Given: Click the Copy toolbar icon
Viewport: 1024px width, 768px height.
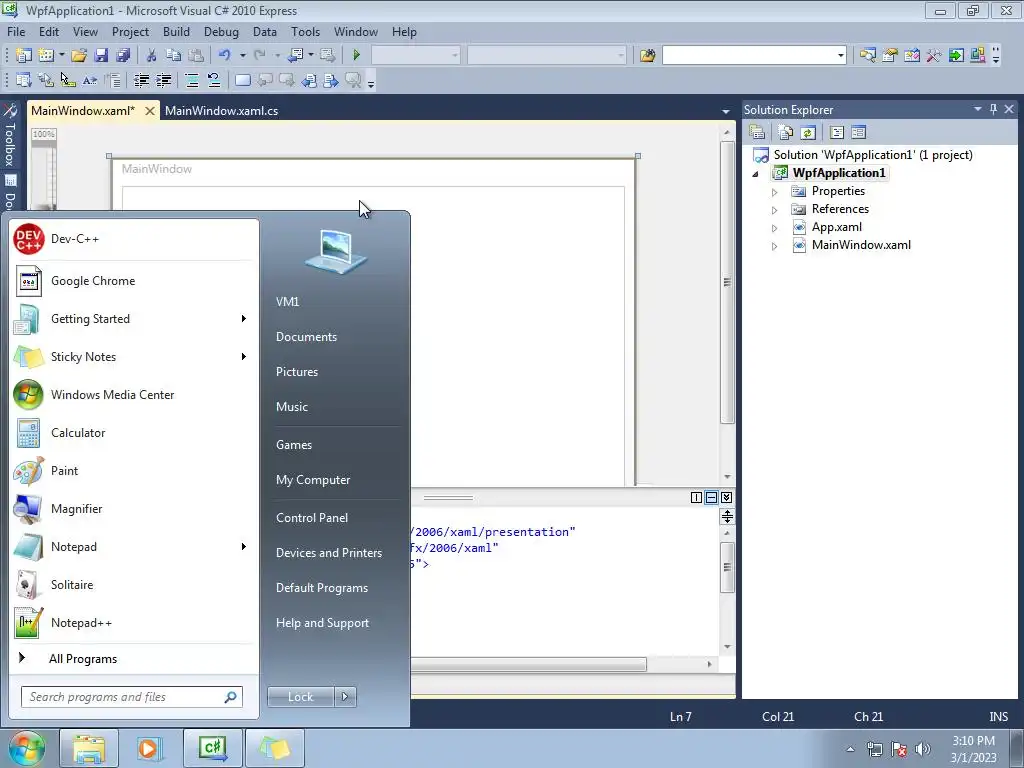Looking at the screenshot, I should pos(173,56).
